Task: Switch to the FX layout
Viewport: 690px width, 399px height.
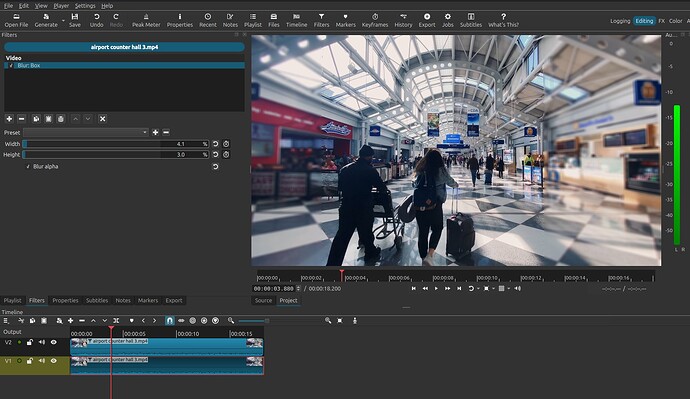Action: click(661, 21)
